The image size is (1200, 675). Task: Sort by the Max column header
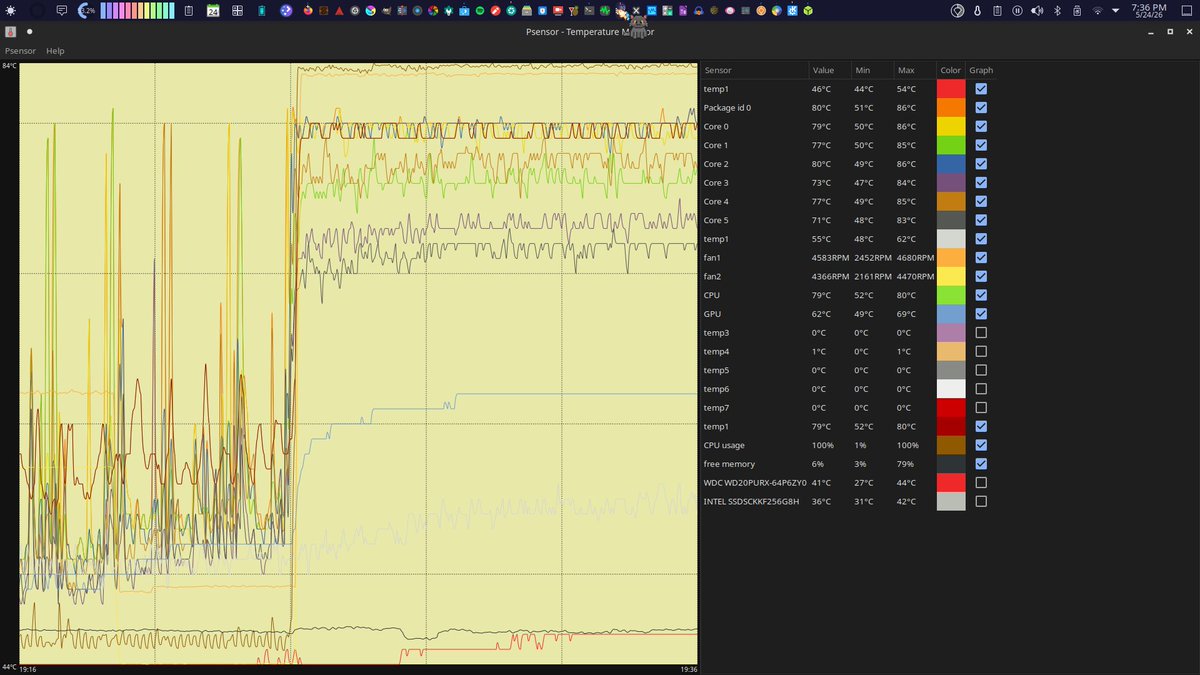[x=906, y=70]
